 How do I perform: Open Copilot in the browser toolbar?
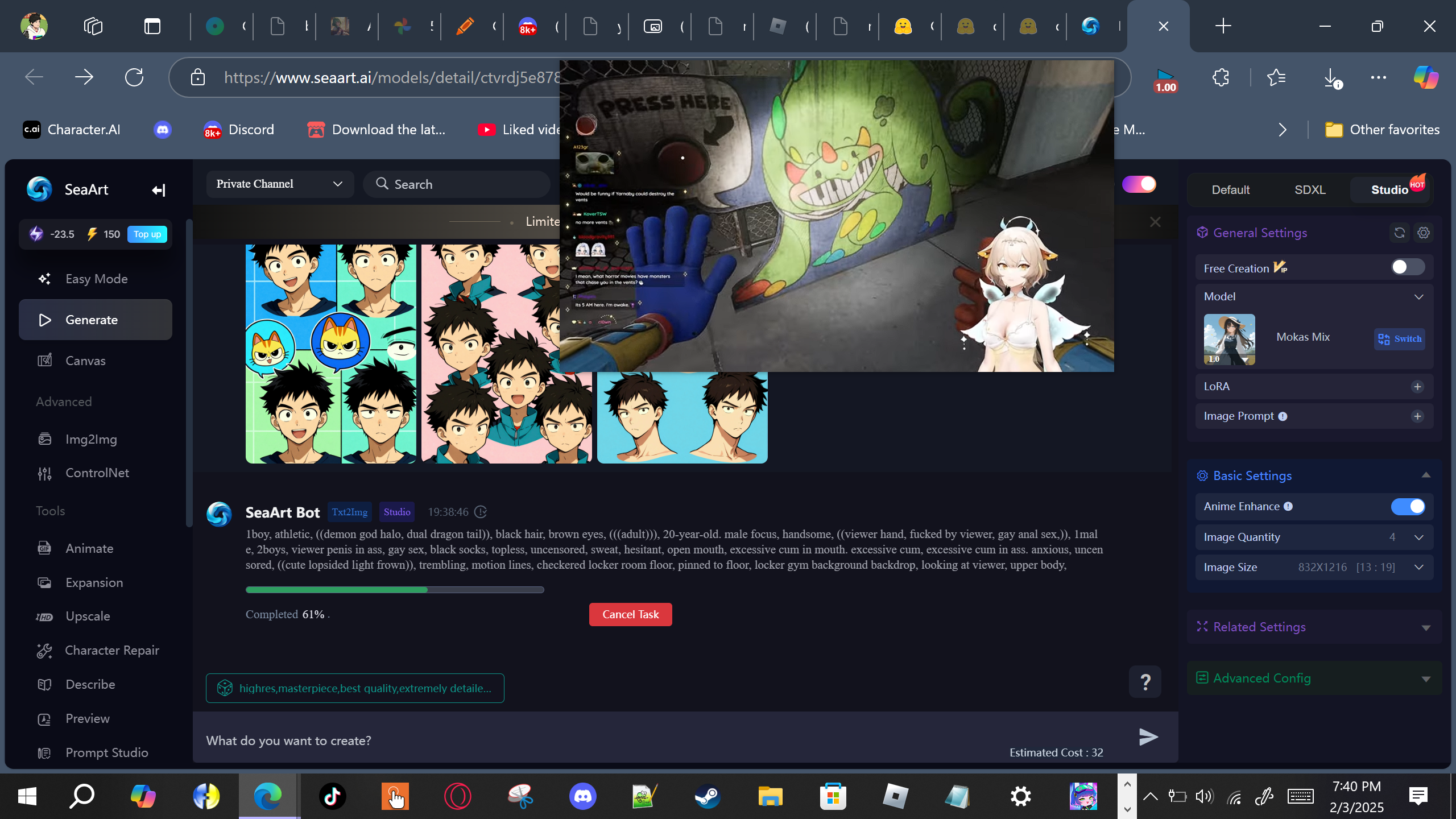click(1426, 77)
